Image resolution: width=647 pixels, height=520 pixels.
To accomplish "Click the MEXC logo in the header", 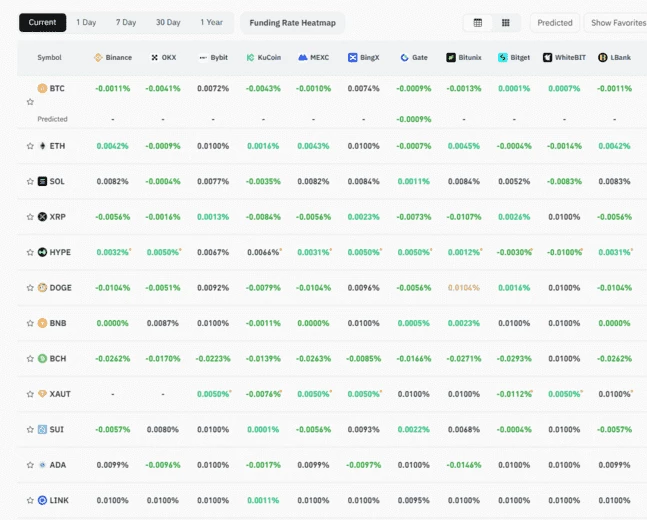I will pos(302,58).
